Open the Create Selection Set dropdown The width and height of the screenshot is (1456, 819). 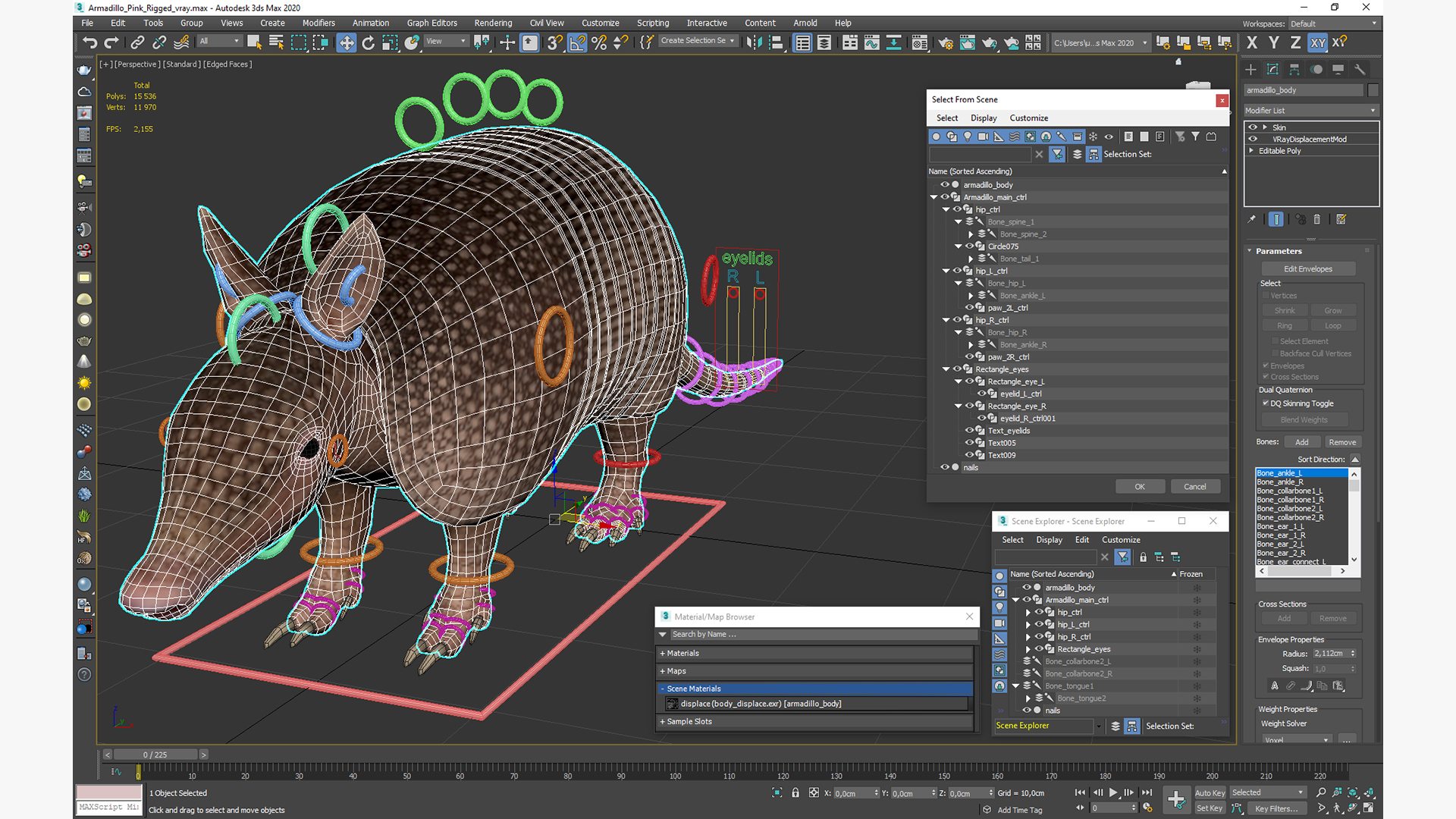(x=697, y=41)
